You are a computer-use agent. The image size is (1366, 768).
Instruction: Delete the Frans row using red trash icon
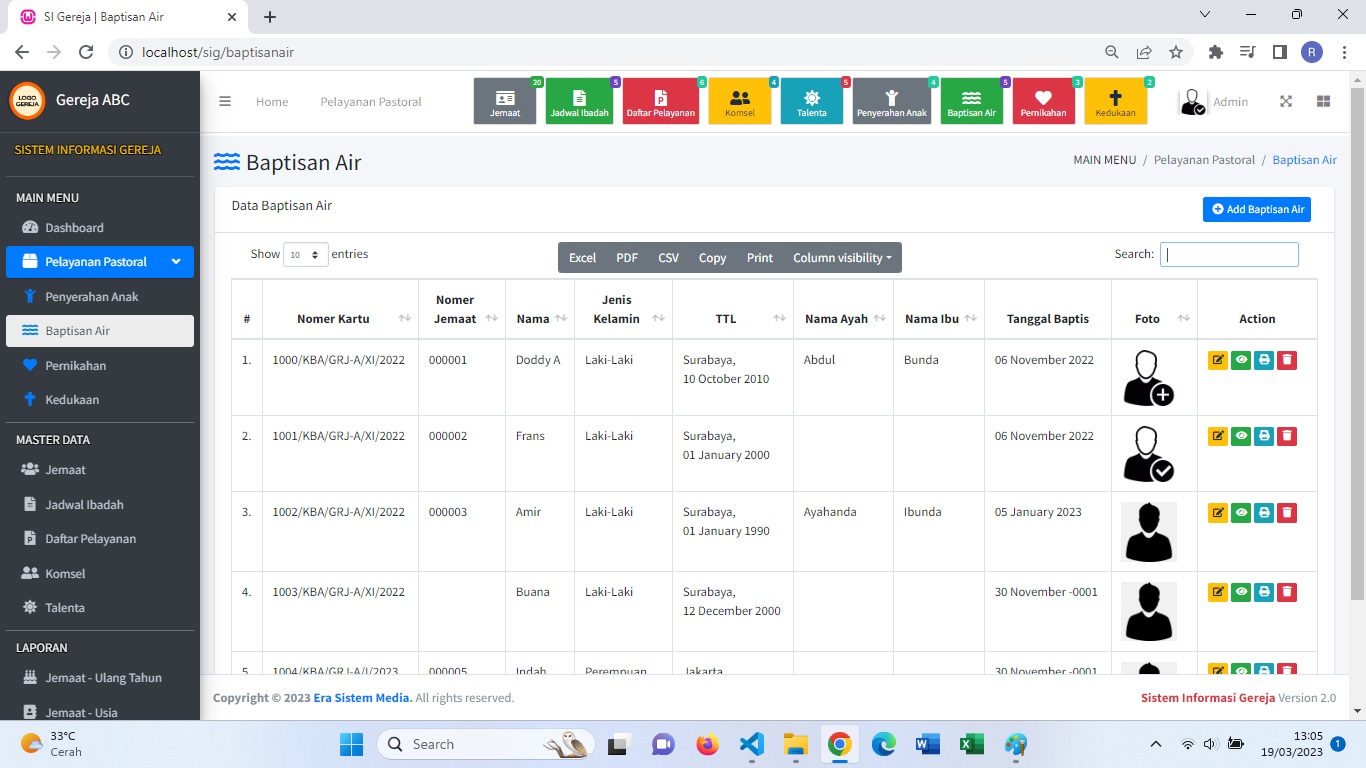click(1287, 436)
